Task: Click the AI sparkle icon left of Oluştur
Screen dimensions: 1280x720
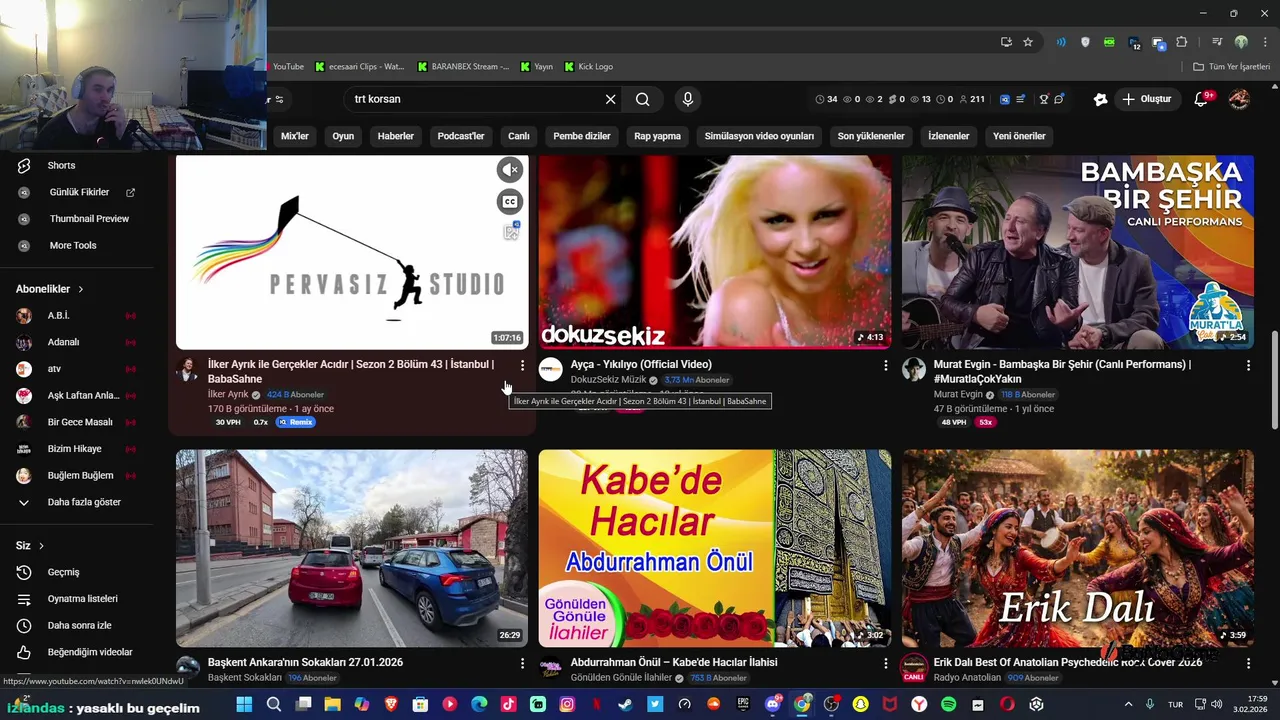Action: coord(1100,99)
